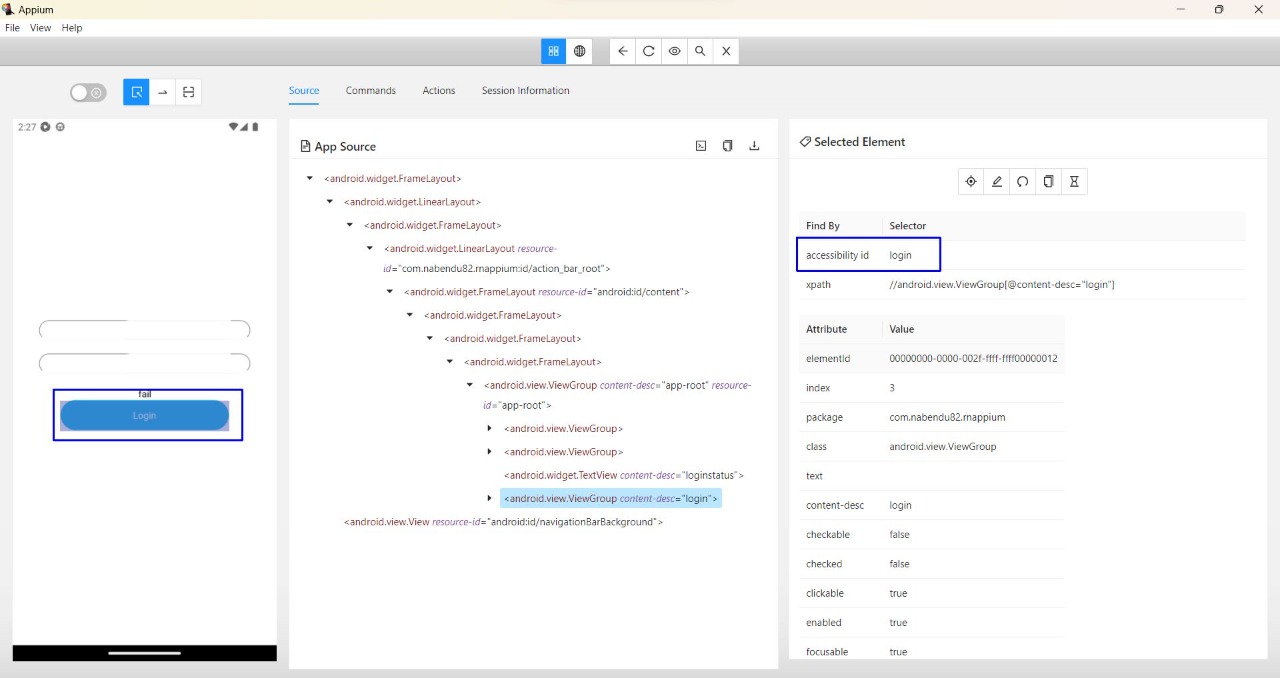Open the Actions tab

pos(439,90)
